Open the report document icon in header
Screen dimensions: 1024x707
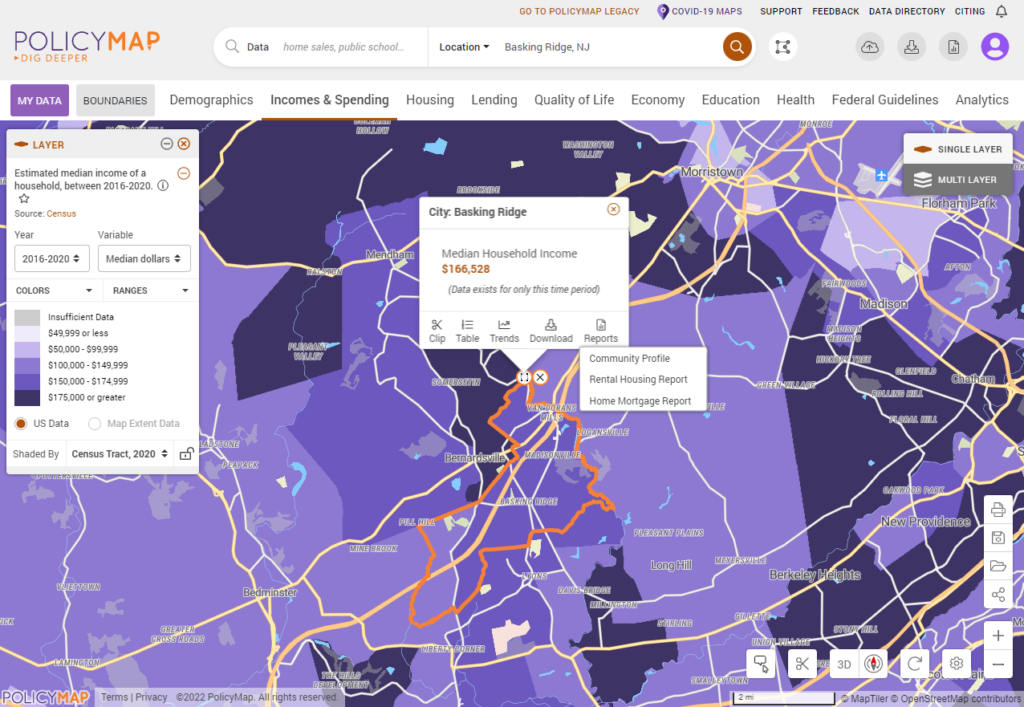click(953, 47)
